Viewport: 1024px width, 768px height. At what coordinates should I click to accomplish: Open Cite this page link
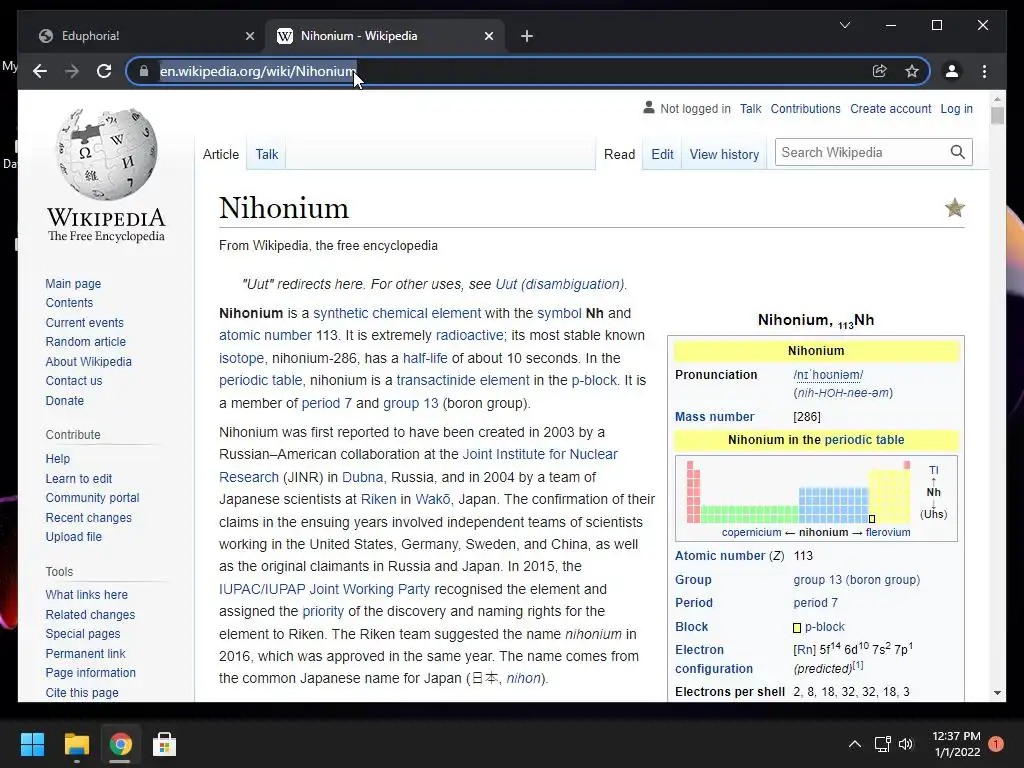coord(82,692)
